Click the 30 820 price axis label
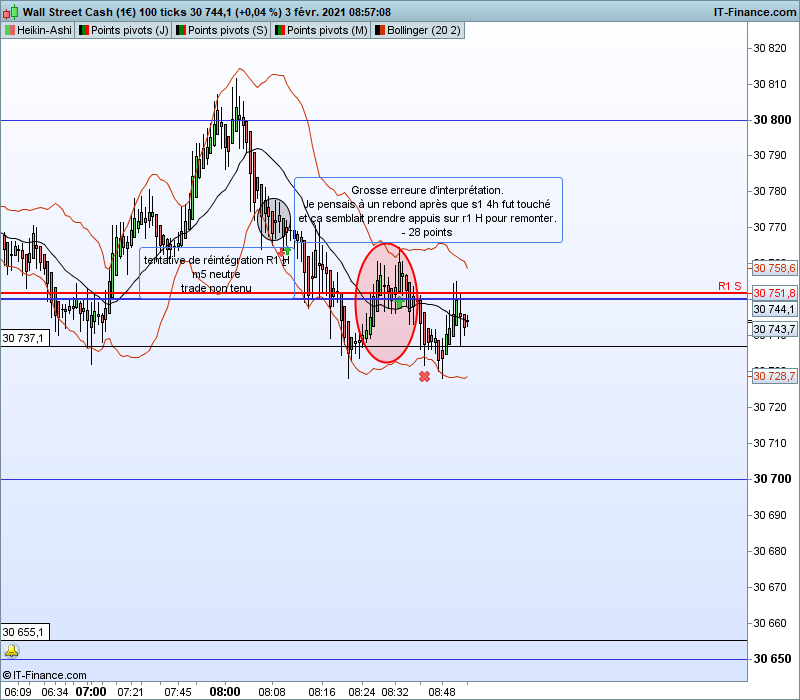800x700 pixels. point(770,48)
